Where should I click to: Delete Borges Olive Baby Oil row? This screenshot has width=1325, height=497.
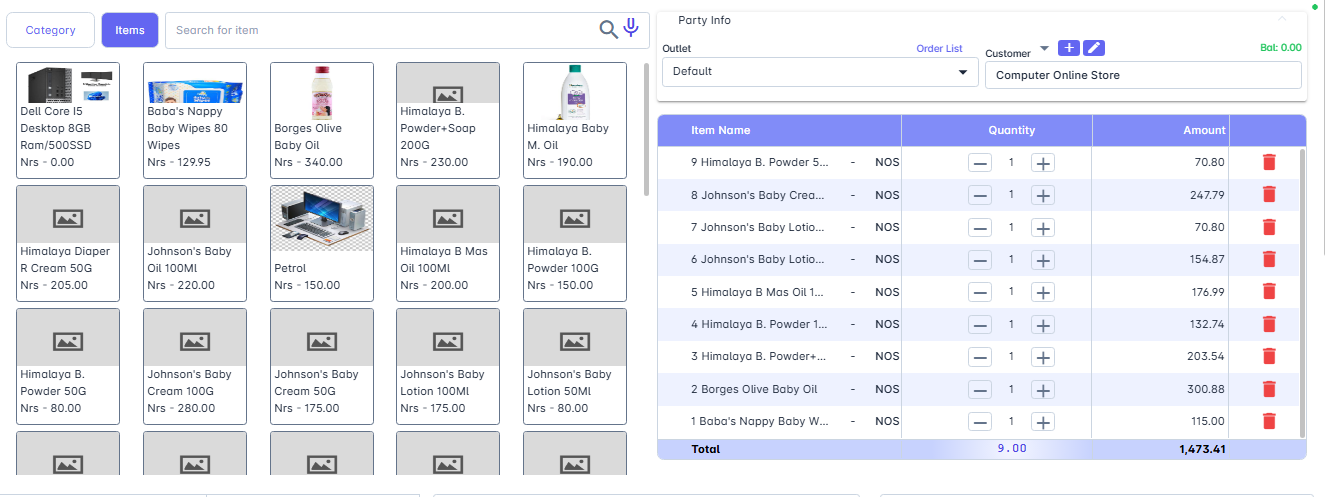click(1269, 389)
